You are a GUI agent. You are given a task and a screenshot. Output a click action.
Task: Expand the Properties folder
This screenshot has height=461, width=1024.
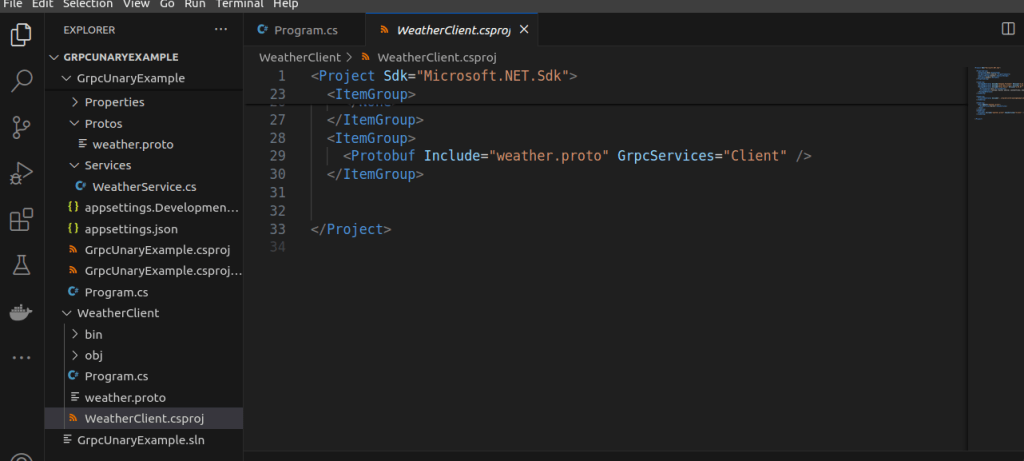[114, 102]
